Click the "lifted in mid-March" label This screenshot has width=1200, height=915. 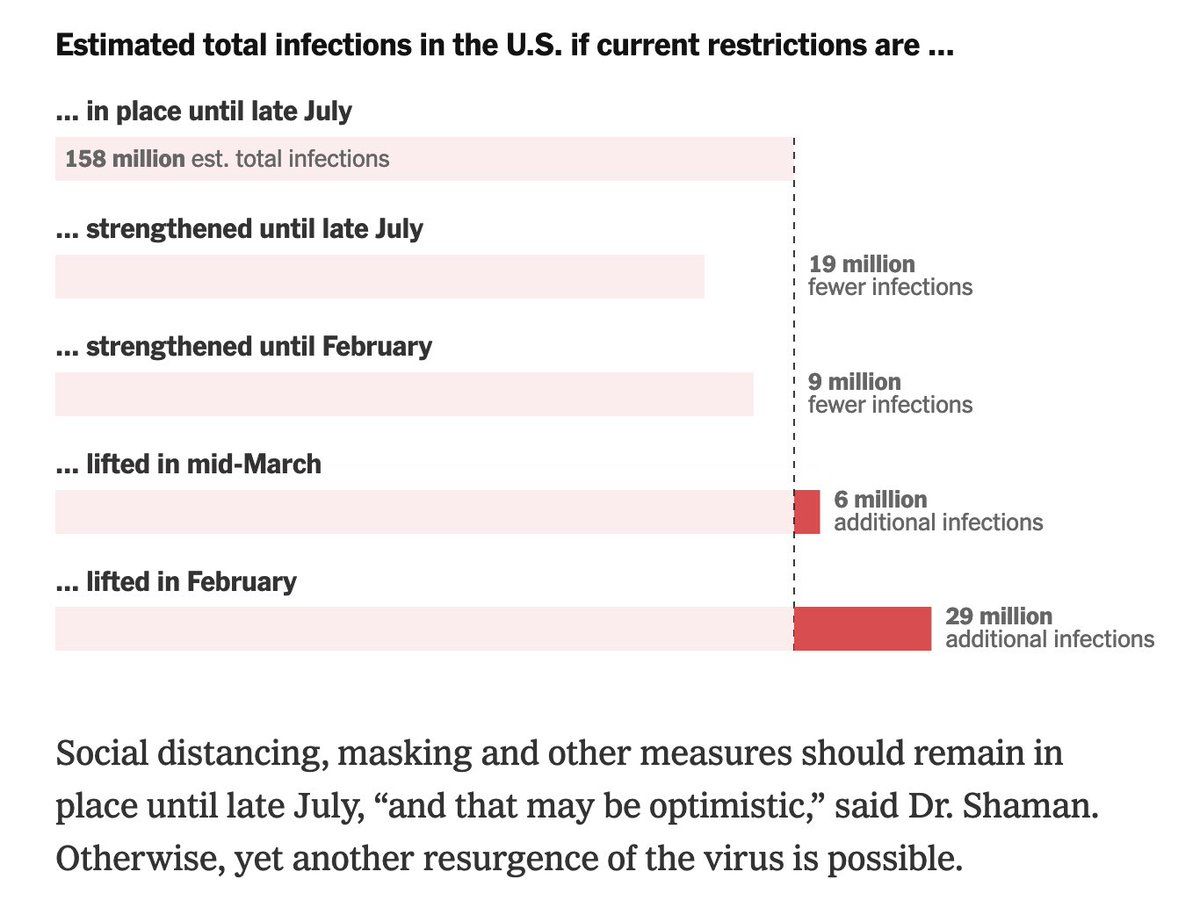(188, 464)
